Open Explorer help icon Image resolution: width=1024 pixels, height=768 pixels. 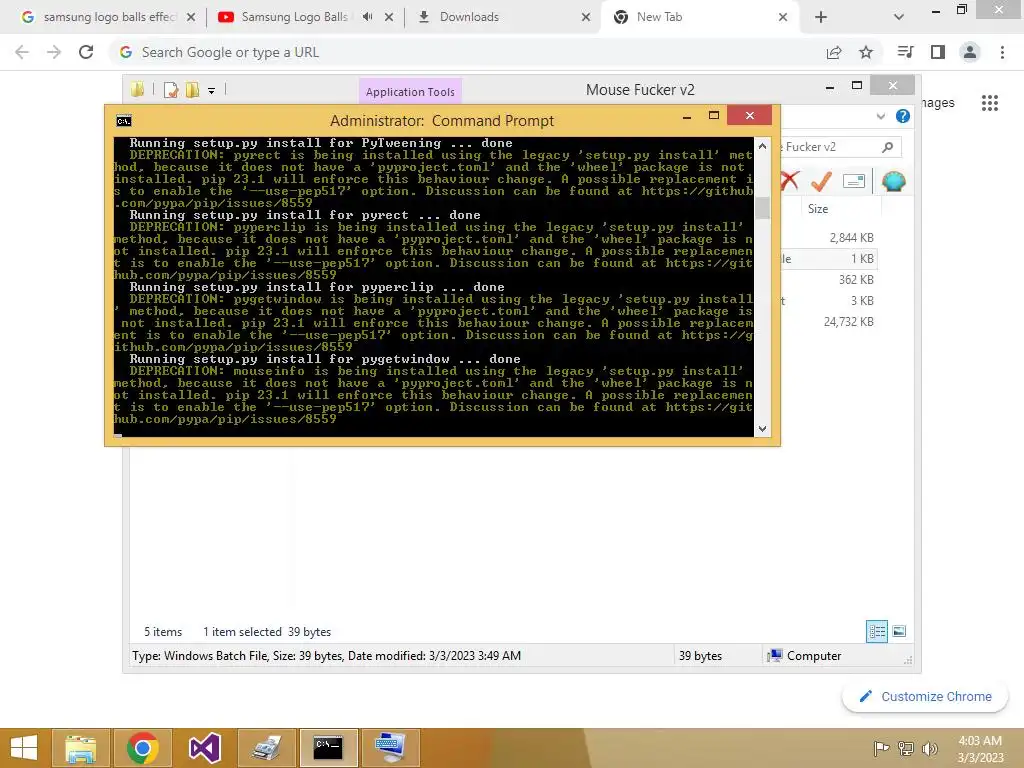click(903, 116)
